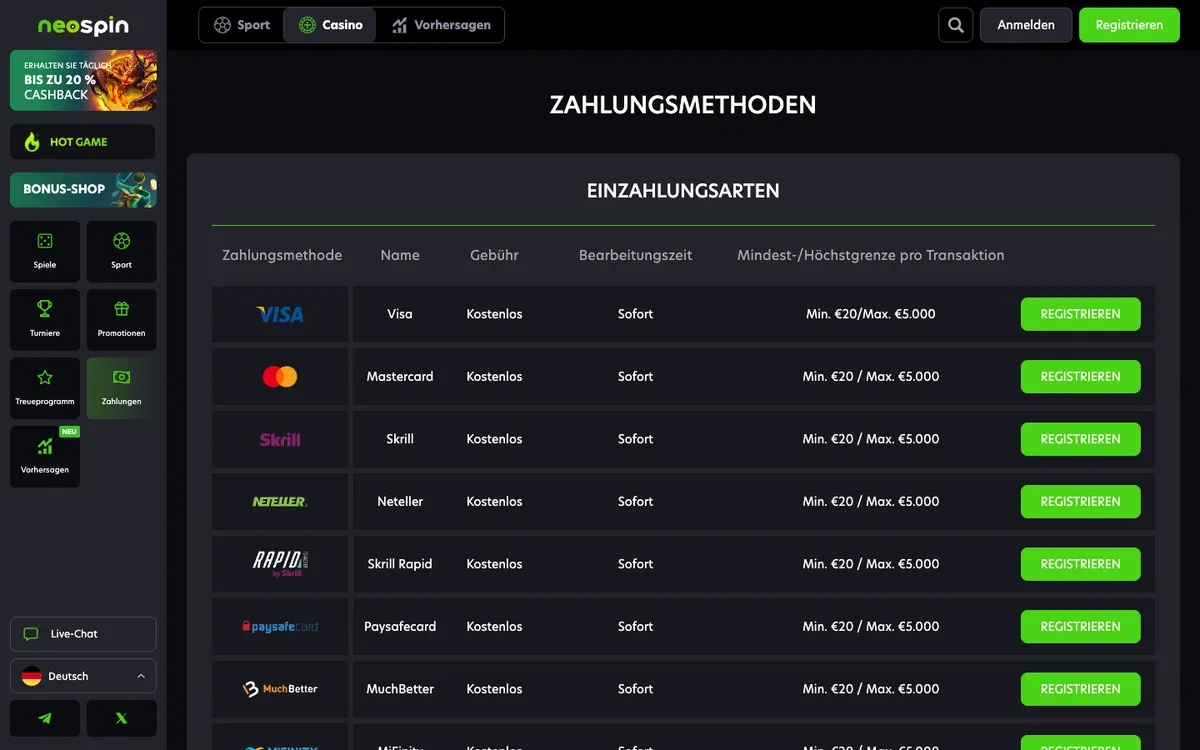
Task: Open the Live-Chat button
Action: (83, 634)
